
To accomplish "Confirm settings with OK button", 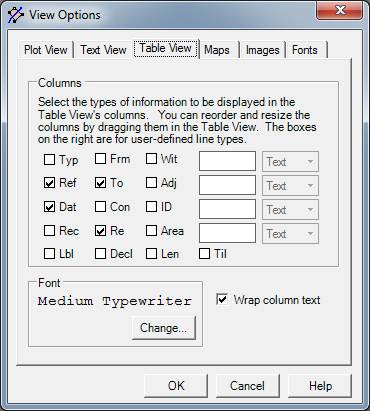I will tap(176, 386).
